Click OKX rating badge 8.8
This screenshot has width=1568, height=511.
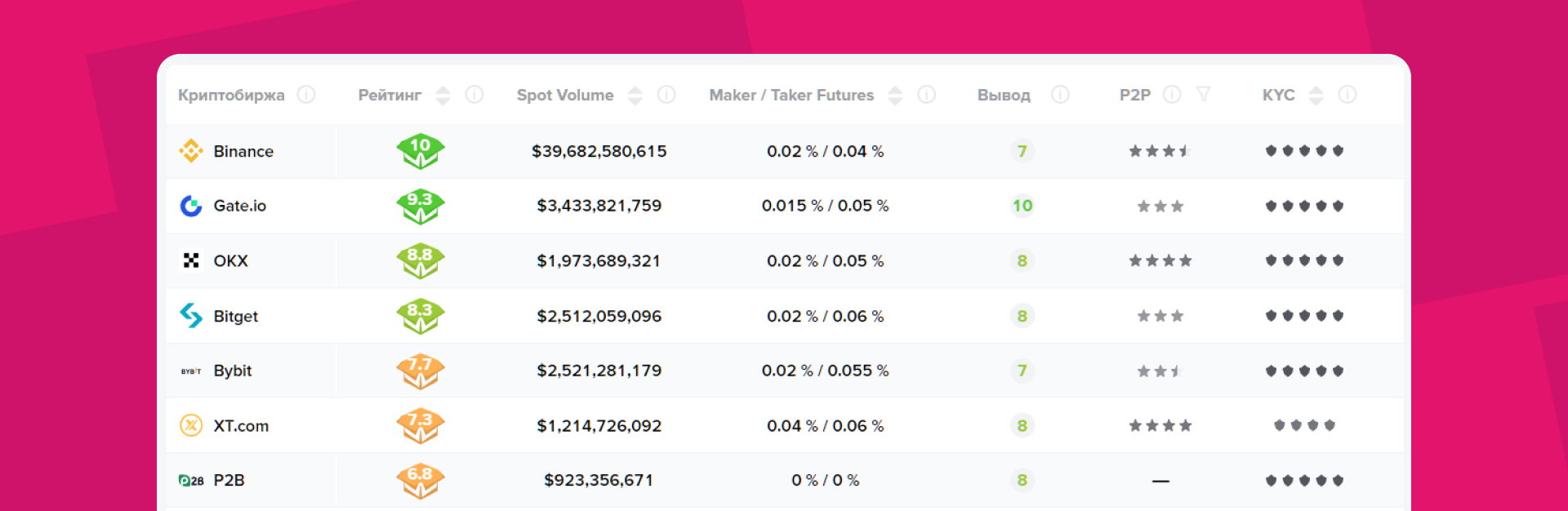pyautogui.click(x=421, y=260)
